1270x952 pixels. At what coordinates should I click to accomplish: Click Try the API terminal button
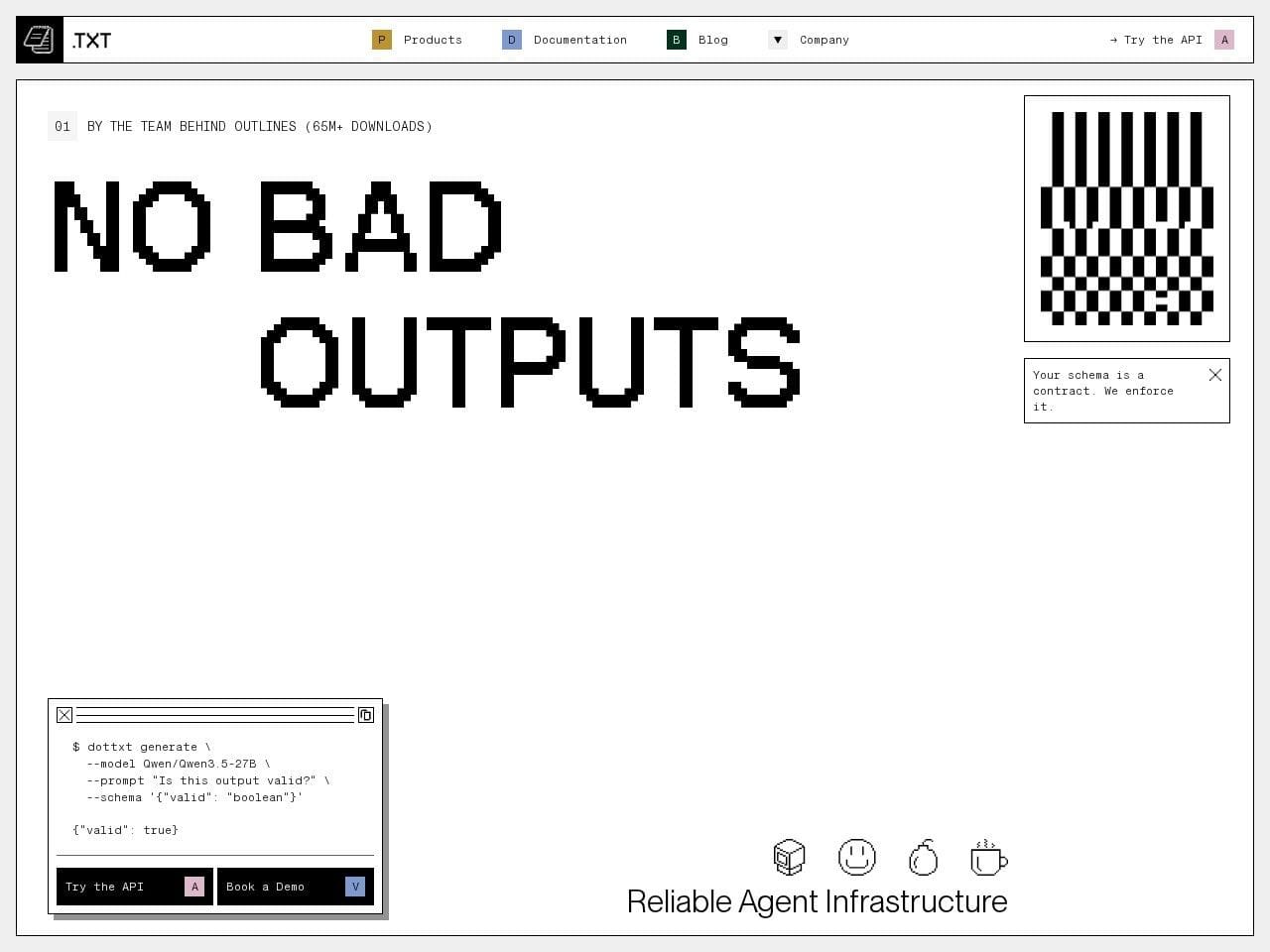coord(135,887)
